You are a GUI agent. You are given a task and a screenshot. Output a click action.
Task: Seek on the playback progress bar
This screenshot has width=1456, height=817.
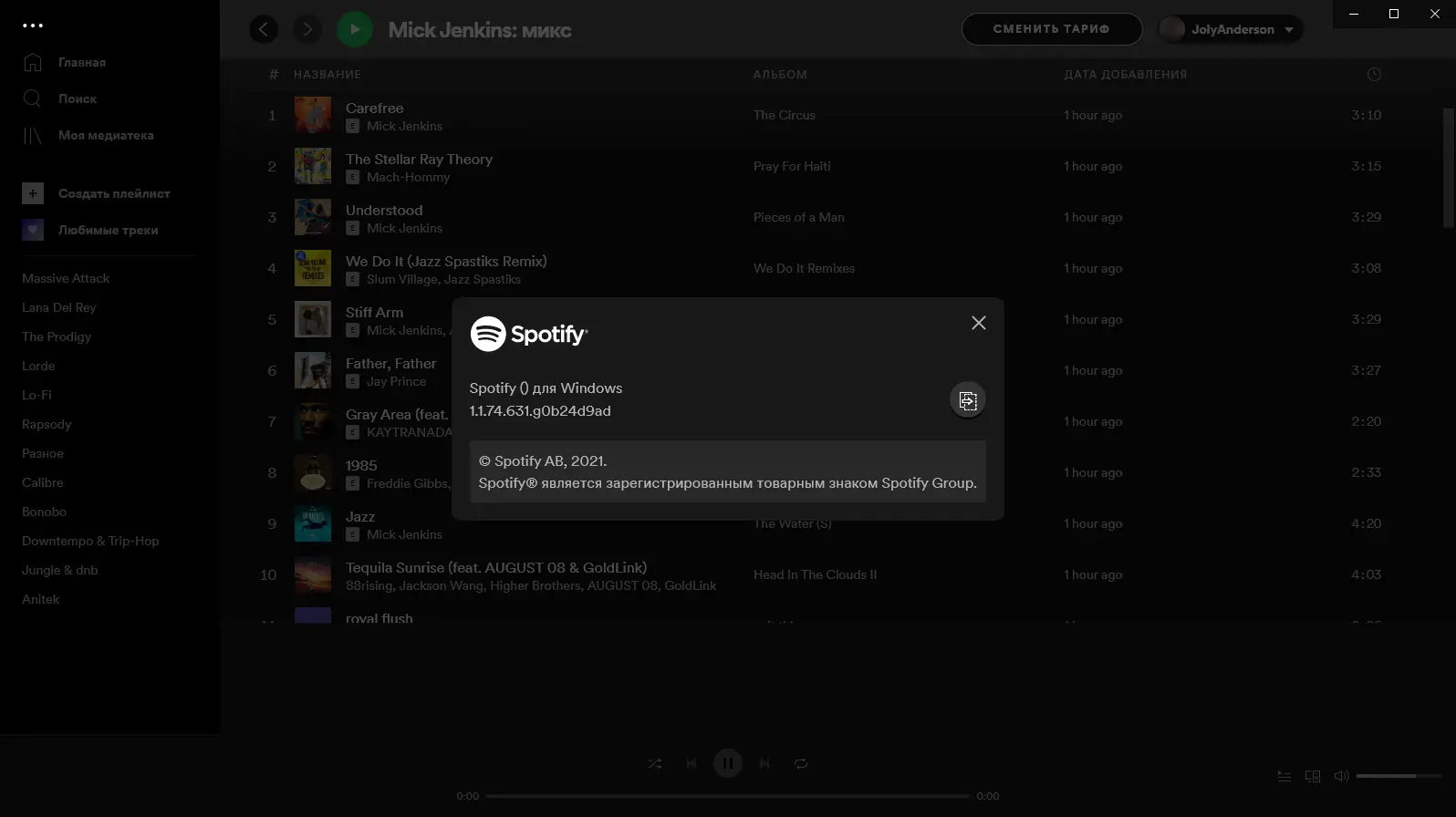coord(728,796)
